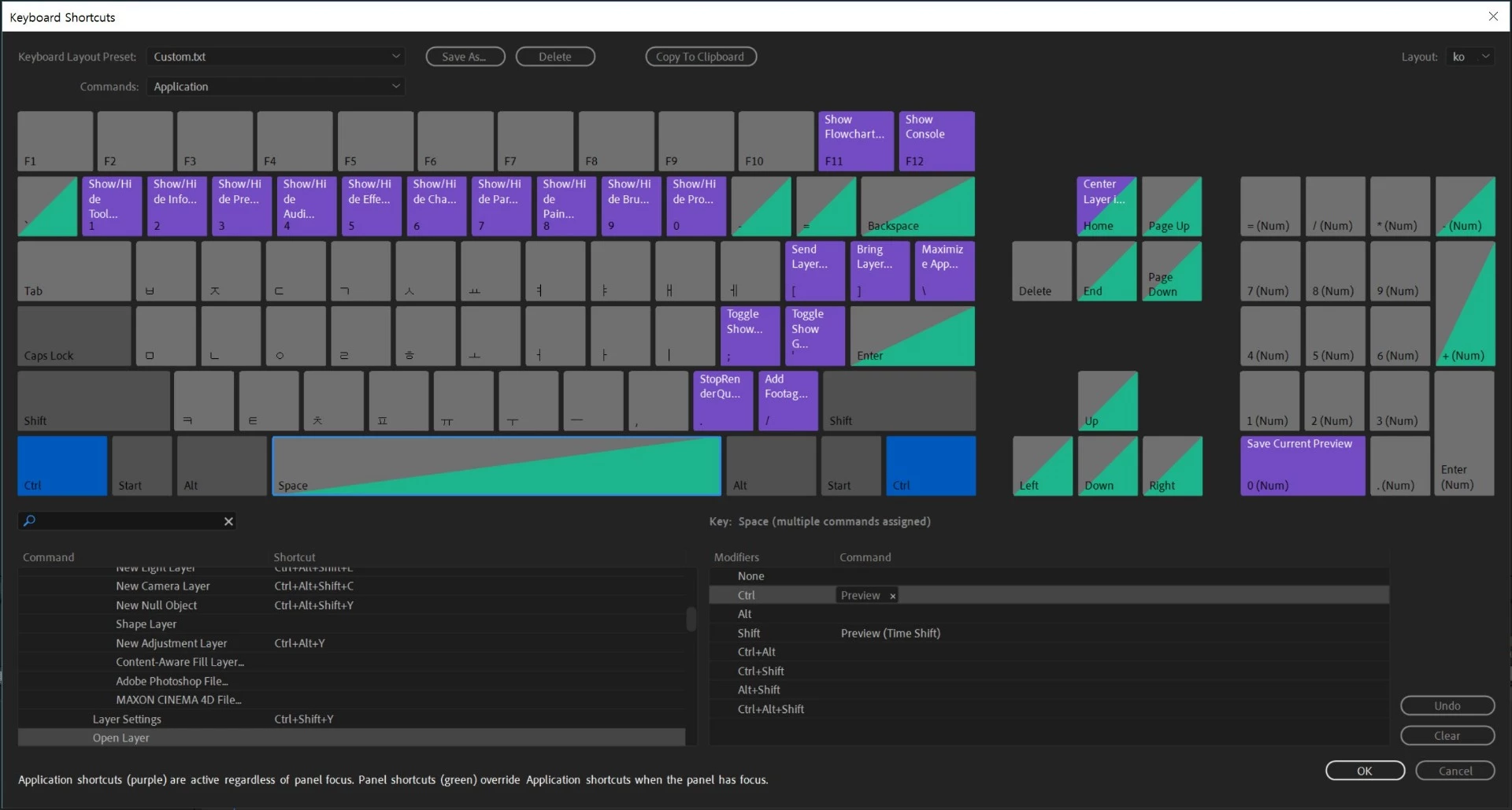The image size is (1512, 810).
Task: Click the command list vertical scrollbar
Action: click(x=691, y=619)
